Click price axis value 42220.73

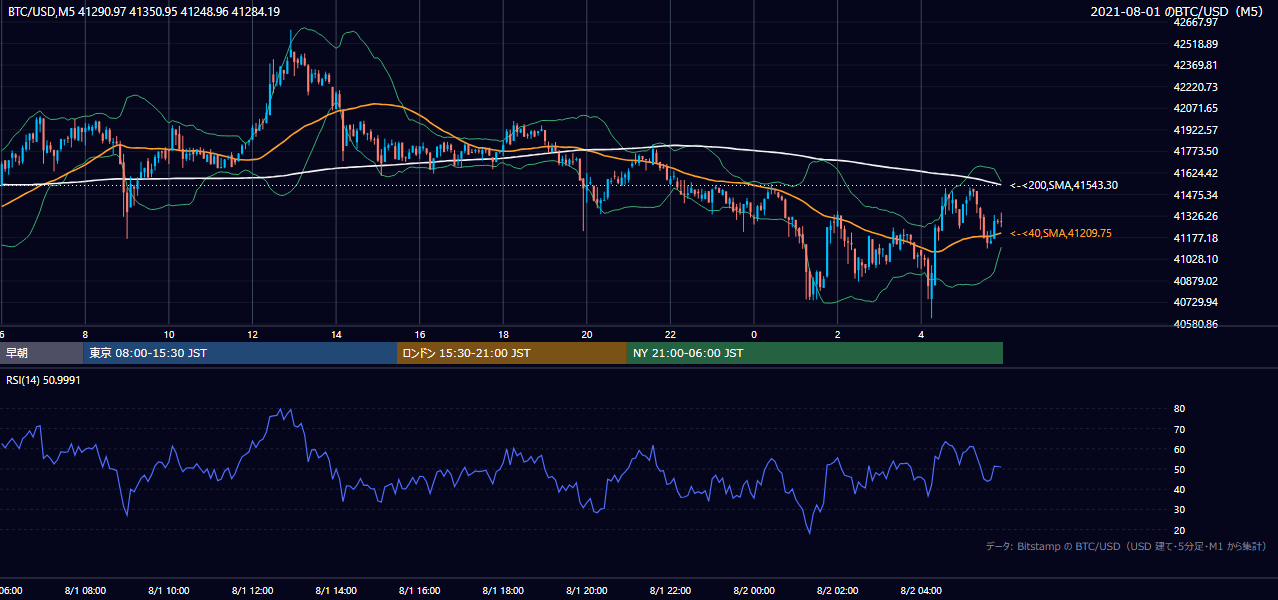pyautogui.click(x=1197, y=87)
